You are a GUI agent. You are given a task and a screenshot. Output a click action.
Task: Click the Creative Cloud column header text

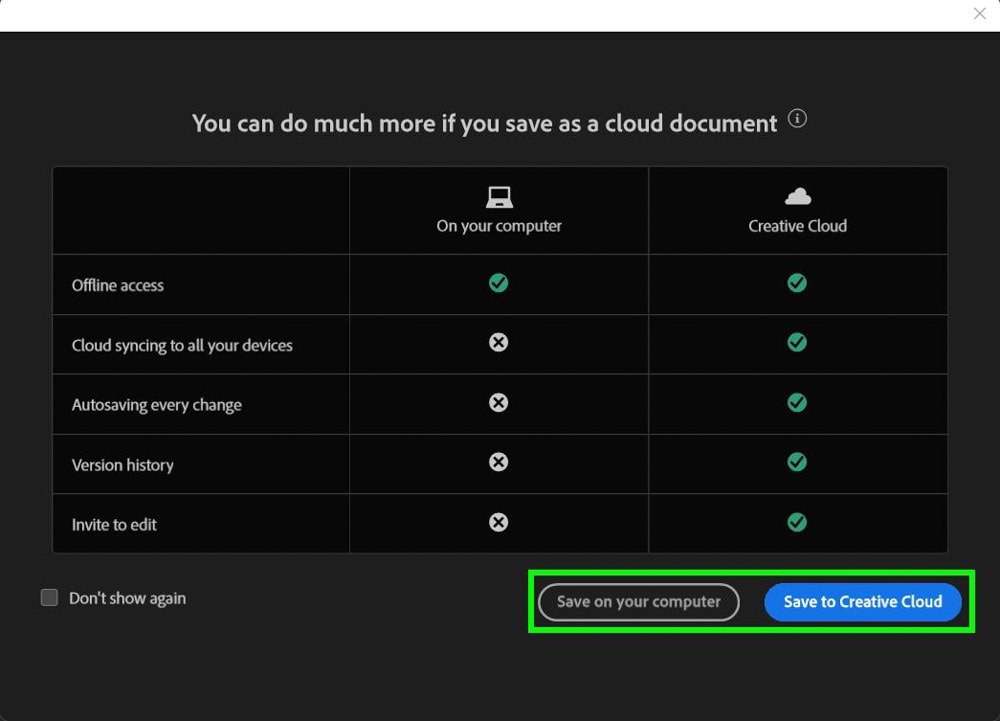pos(797,226)
